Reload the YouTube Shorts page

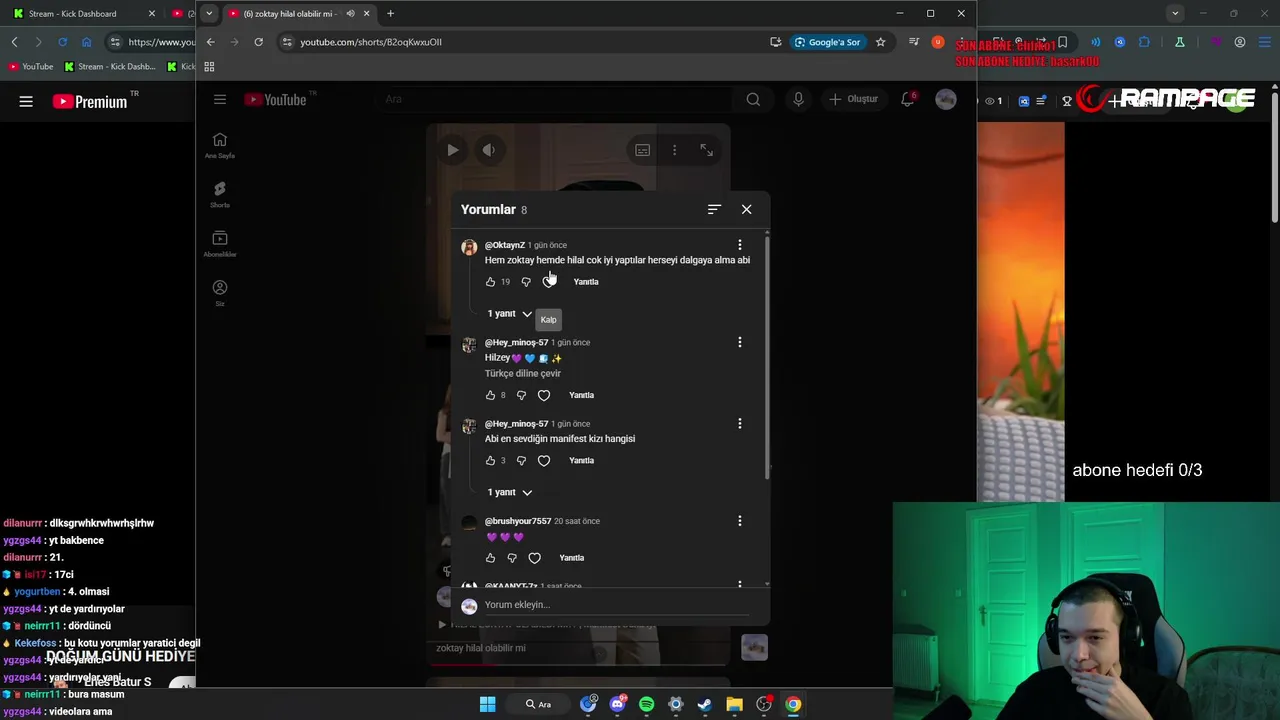coord(258,42)
